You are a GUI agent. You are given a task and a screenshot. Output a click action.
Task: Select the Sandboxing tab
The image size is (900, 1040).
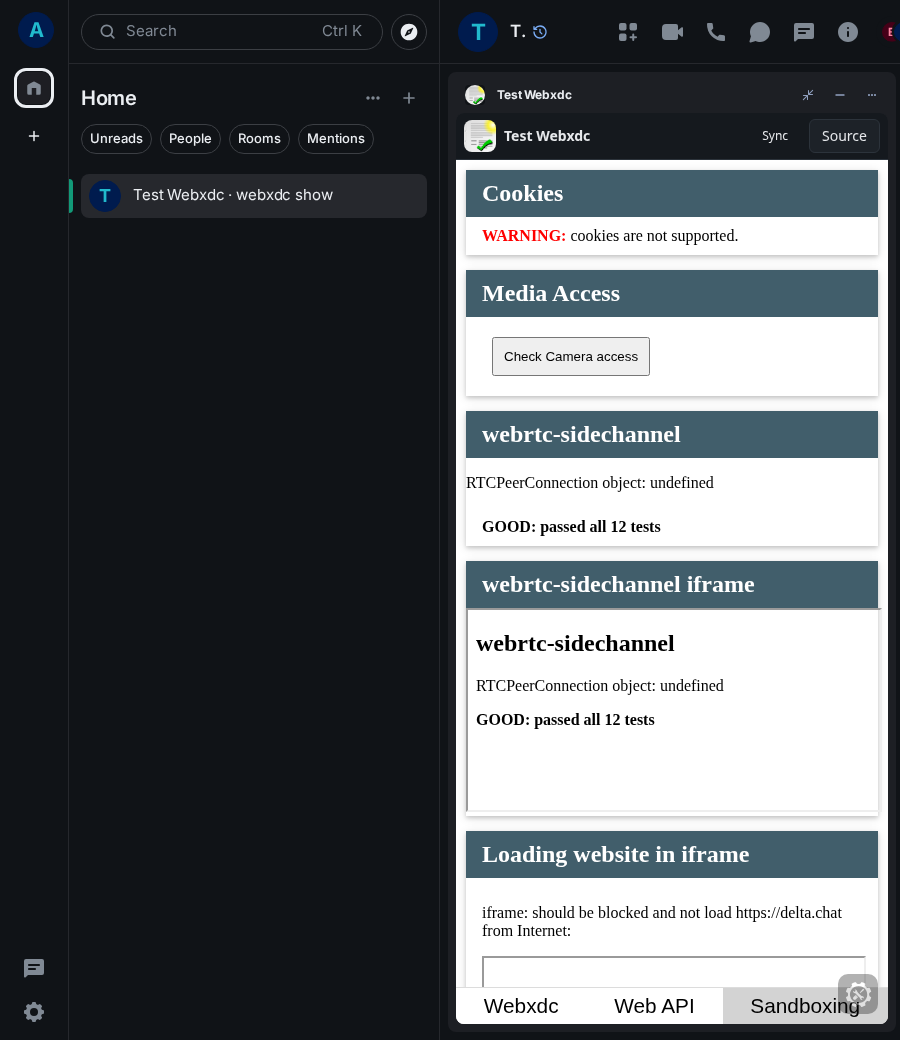(x=804, y=1006)
